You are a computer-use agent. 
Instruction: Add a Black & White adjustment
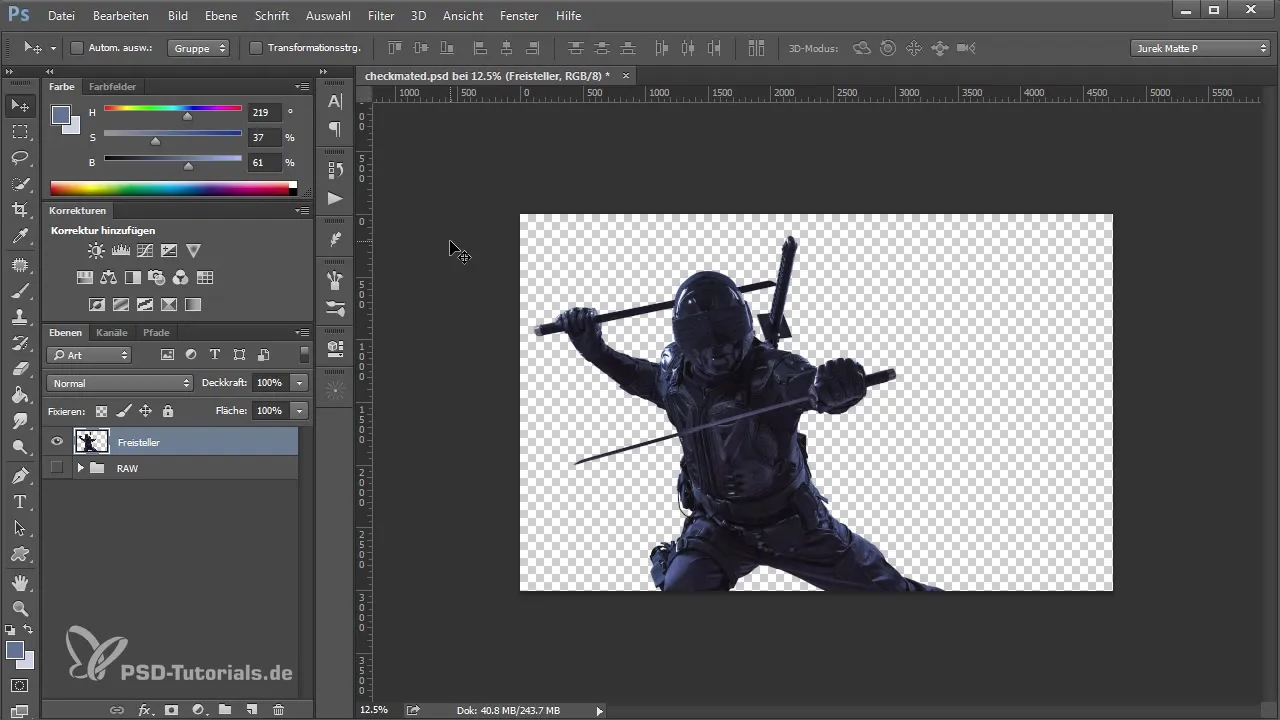(133, 278)
